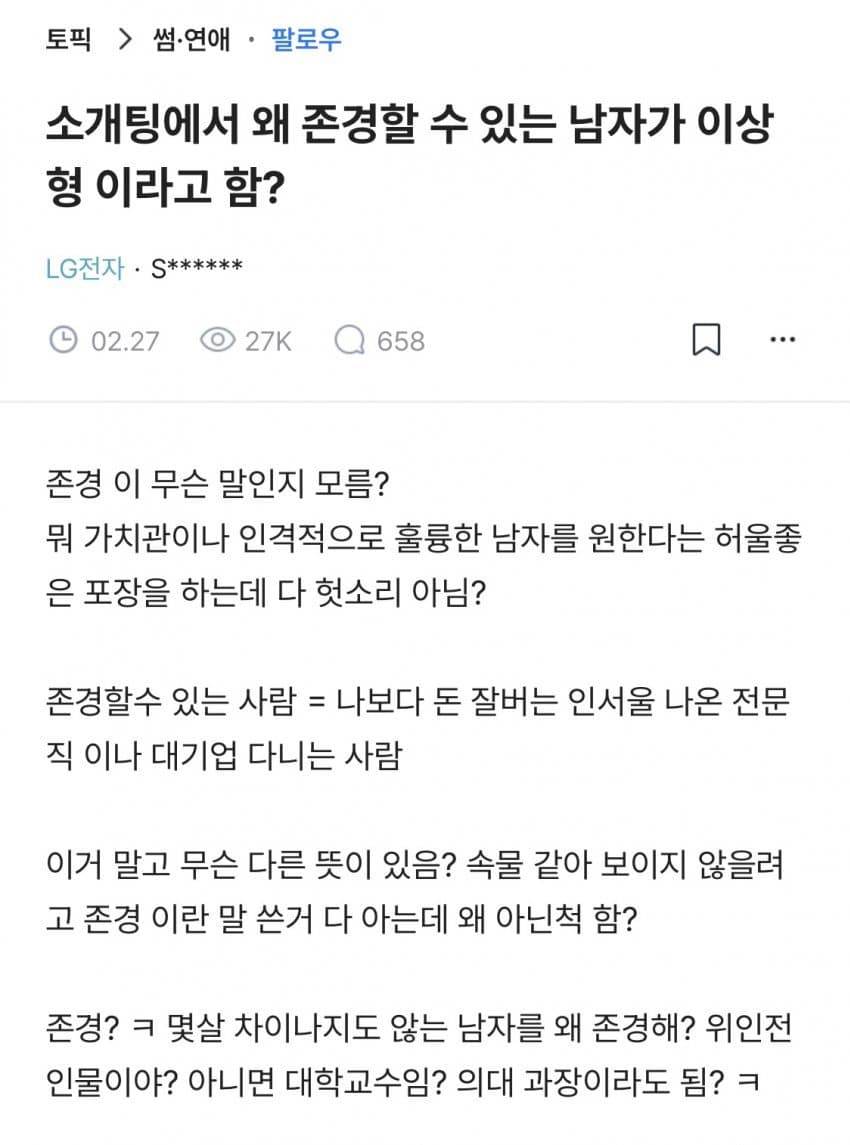Open the 658 comments count
The image size is (850, 1145).
pyautogui.click(x=401, y=341)
